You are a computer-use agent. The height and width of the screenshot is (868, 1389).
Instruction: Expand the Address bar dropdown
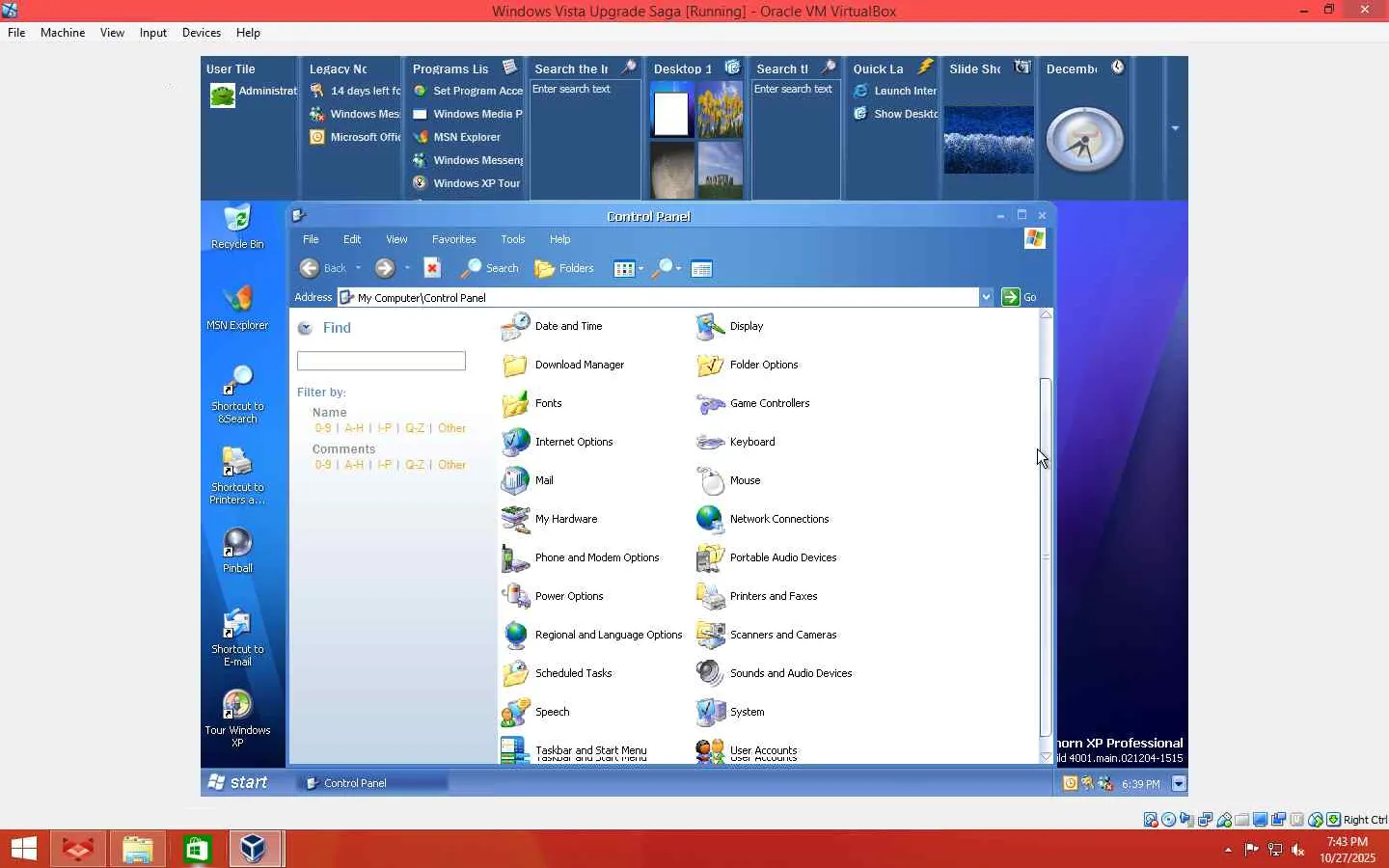pos(986,297)
